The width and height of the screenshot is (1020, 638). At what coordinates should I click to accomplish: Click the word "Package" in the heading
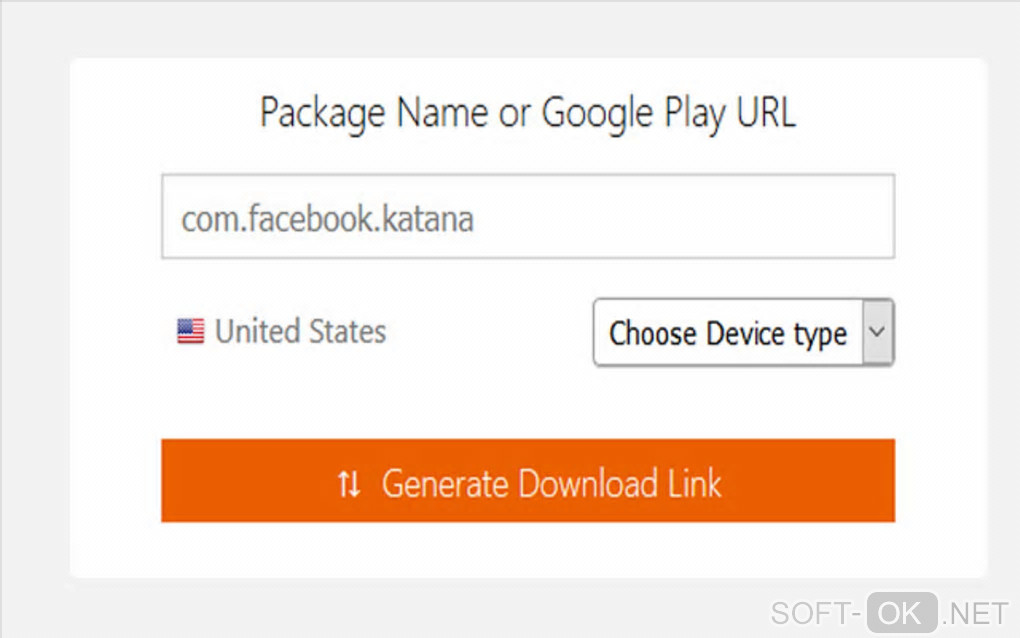(323, 113)
